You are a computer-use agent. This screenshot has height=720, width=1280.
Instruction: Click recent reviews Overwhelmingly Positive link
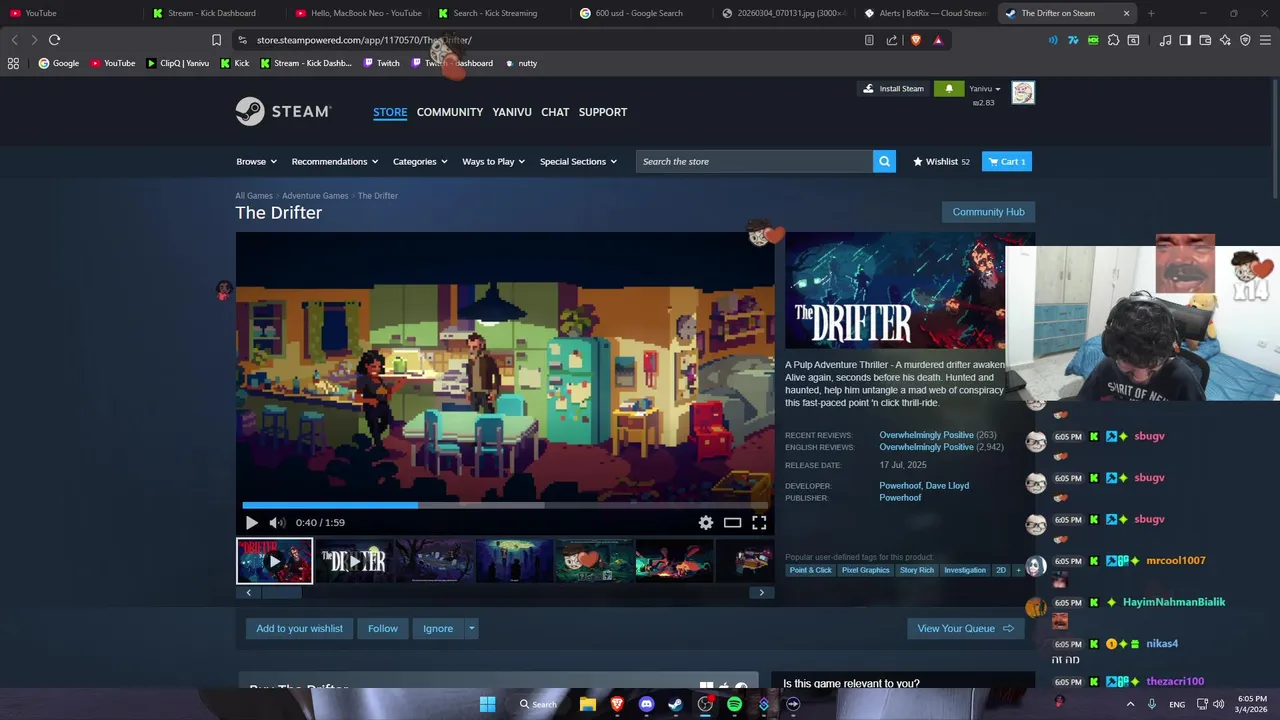point(926,435)
